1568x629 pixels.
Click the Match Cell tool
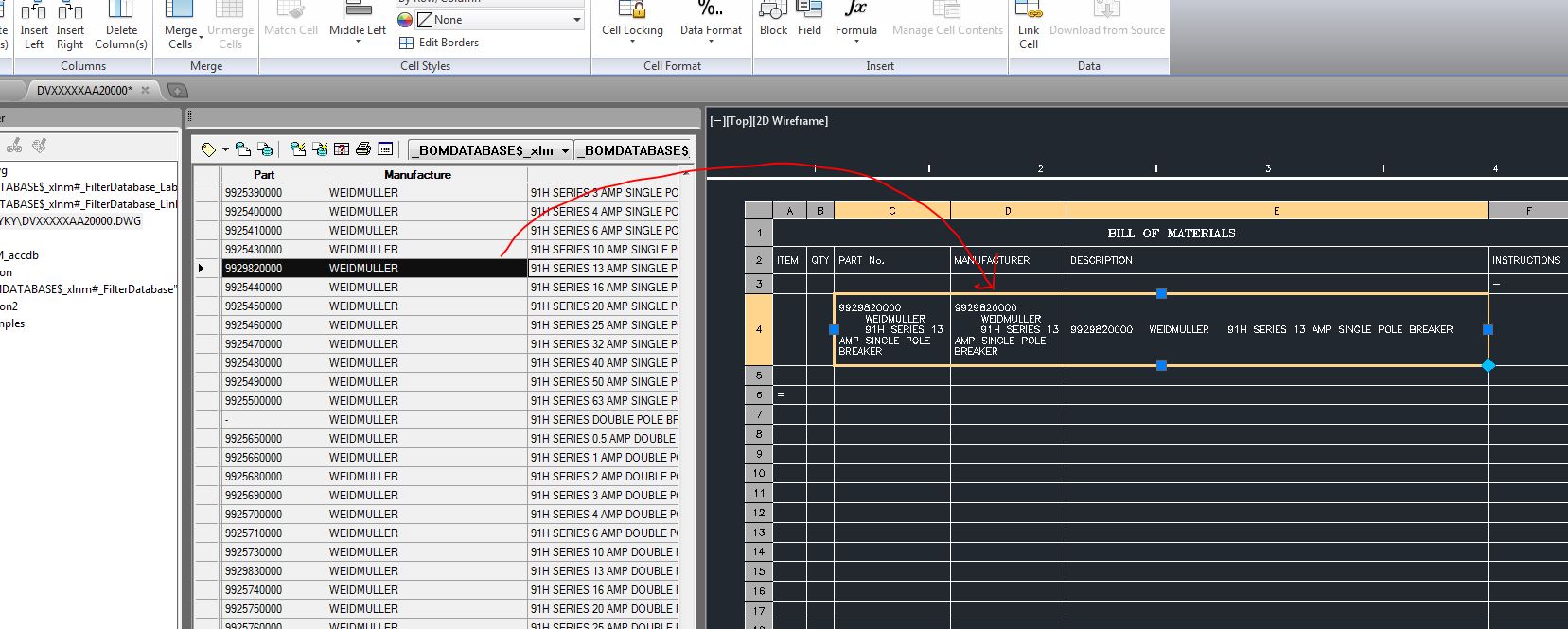point(291,21)
